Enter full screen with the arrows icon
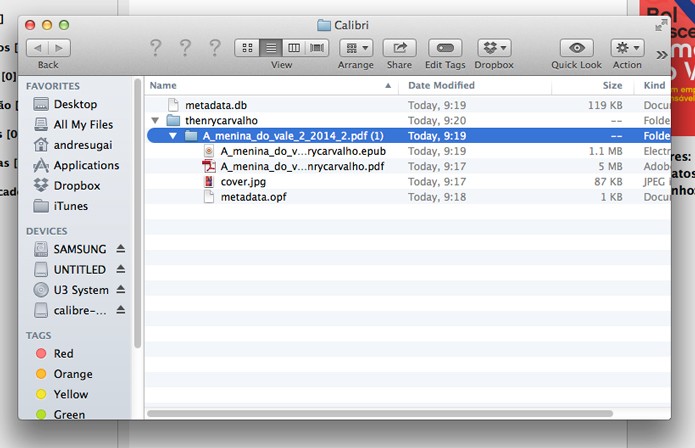695x448 pixels. (661, 25)
